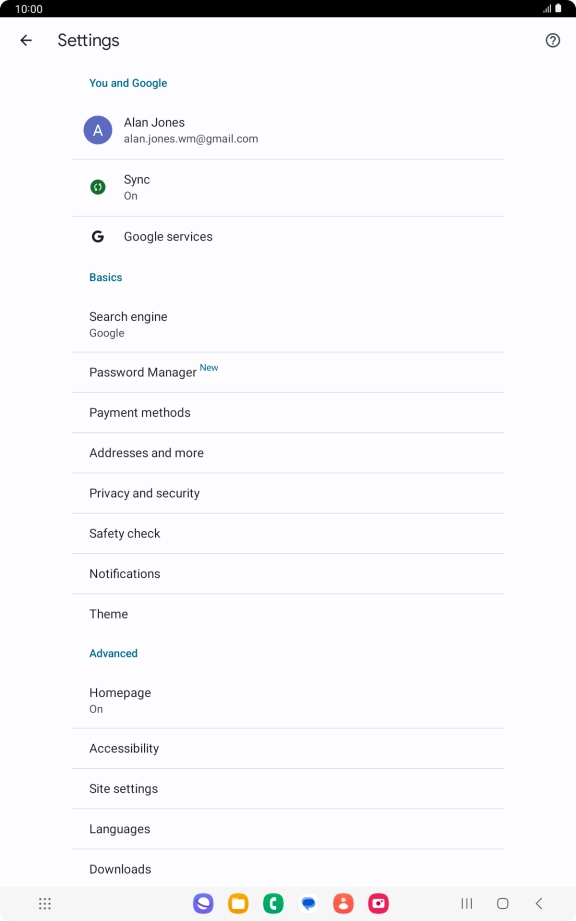Tap the back arrow next to Settings
This screenshot has width=576, height=921.
(26, 40)
